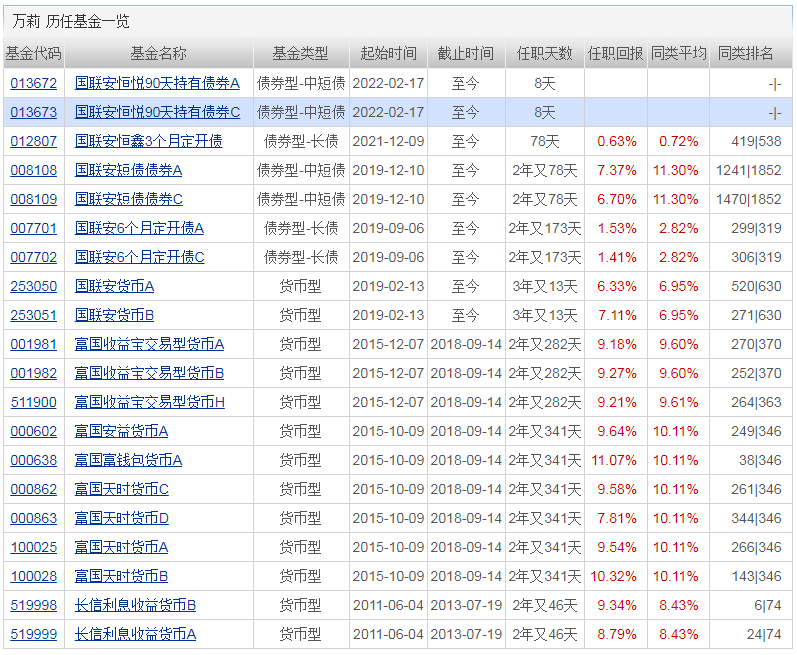Open the 富国天时货币B fund link
797x655 pixels.
click(121, 576)
